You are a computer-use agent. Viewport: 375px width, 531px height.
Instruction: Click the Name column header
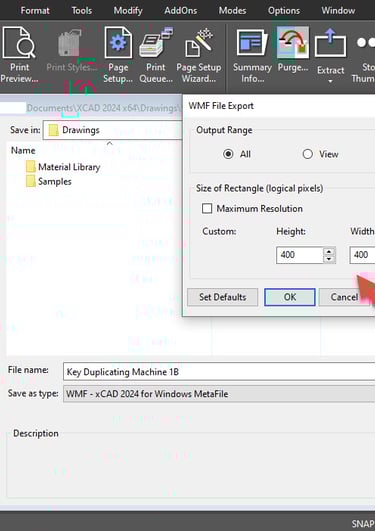(x=23, y=150)
